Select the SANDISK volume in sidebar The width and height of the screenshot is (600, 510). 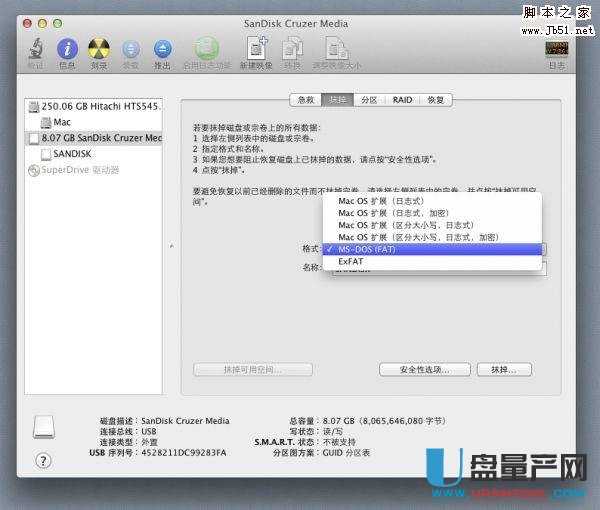coord(73,154)
